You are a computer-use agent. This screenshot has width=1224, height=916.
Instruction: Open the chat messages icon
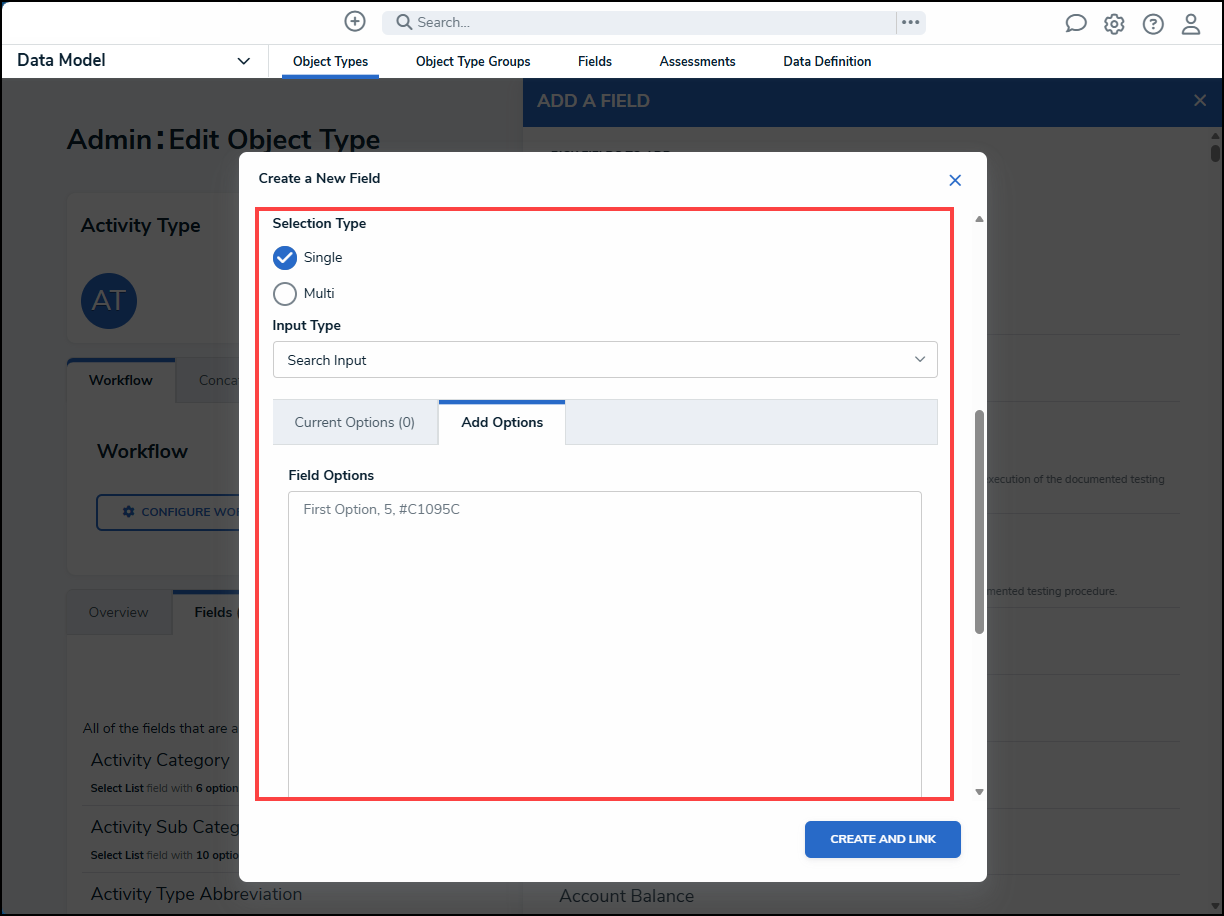1076,24
